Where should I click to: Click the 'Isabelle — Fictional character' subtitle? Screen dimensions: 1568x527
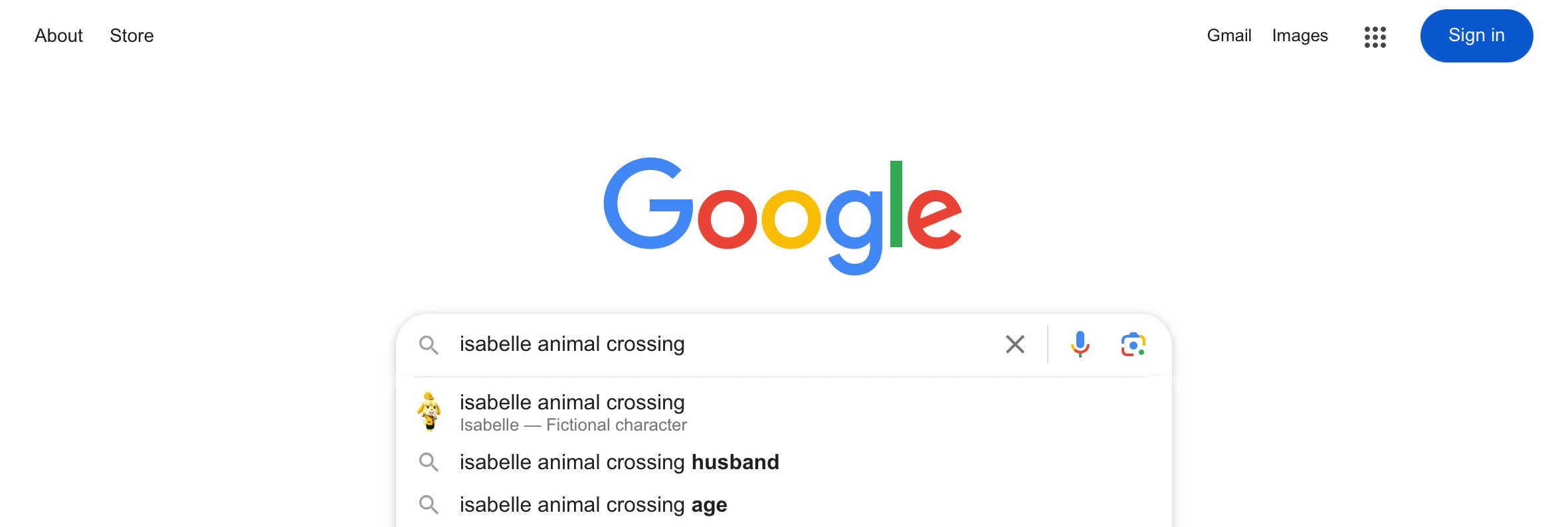coord(573,425)
